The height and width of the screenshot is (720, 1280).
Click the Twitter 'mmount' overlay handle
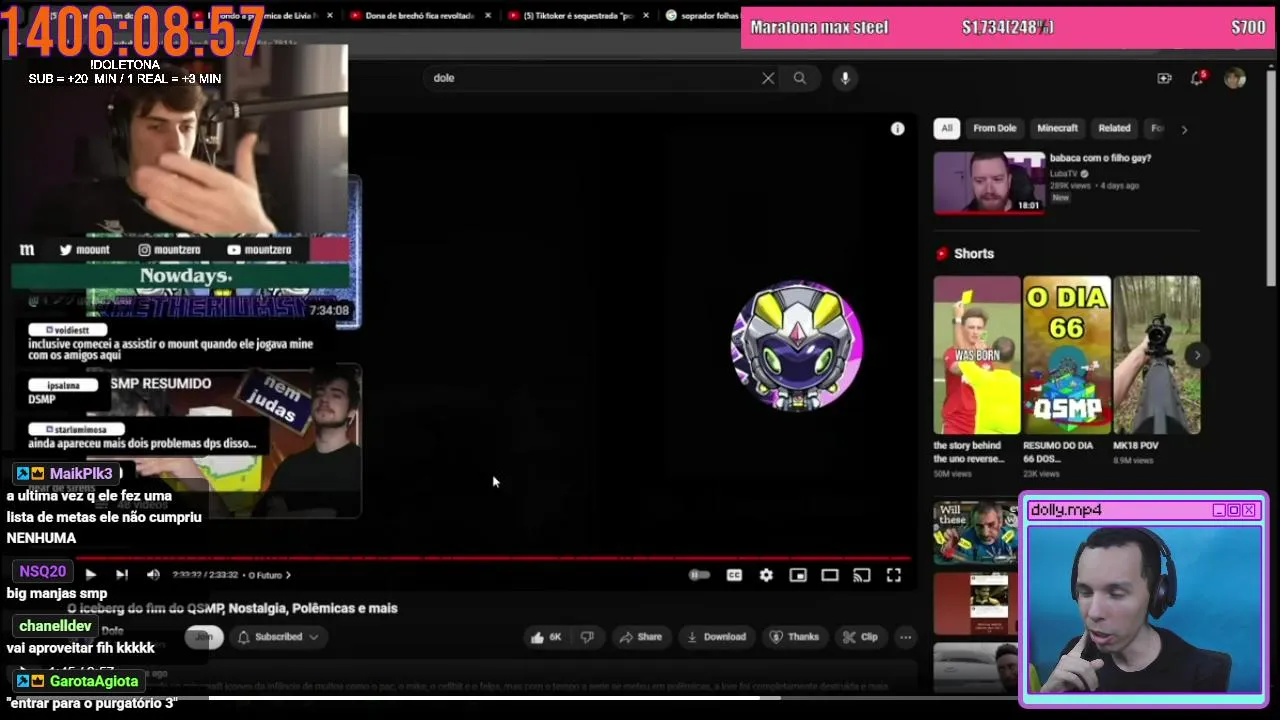click(84, 250)
